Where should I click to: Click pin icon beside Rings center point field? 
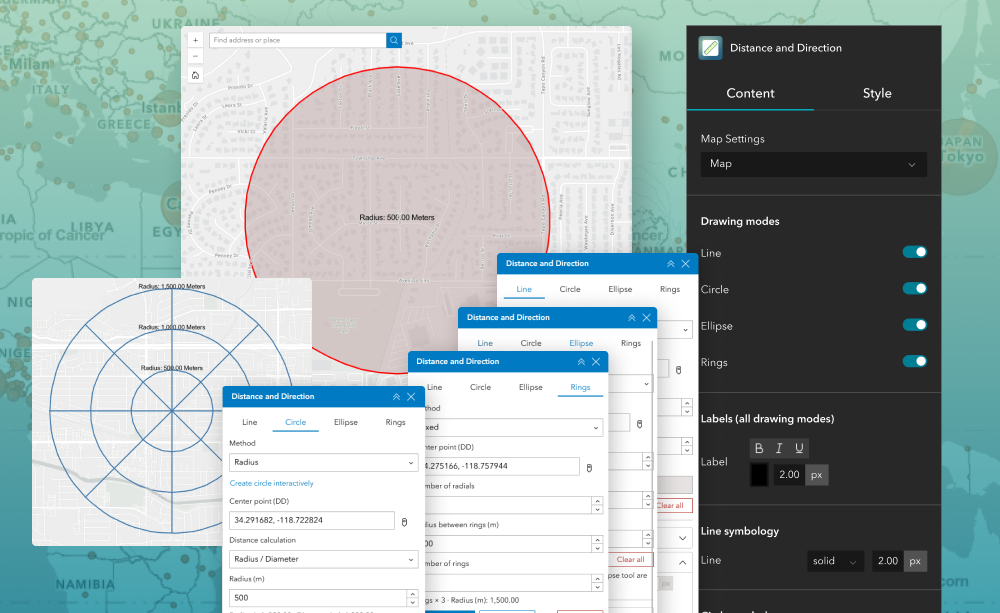589,468
